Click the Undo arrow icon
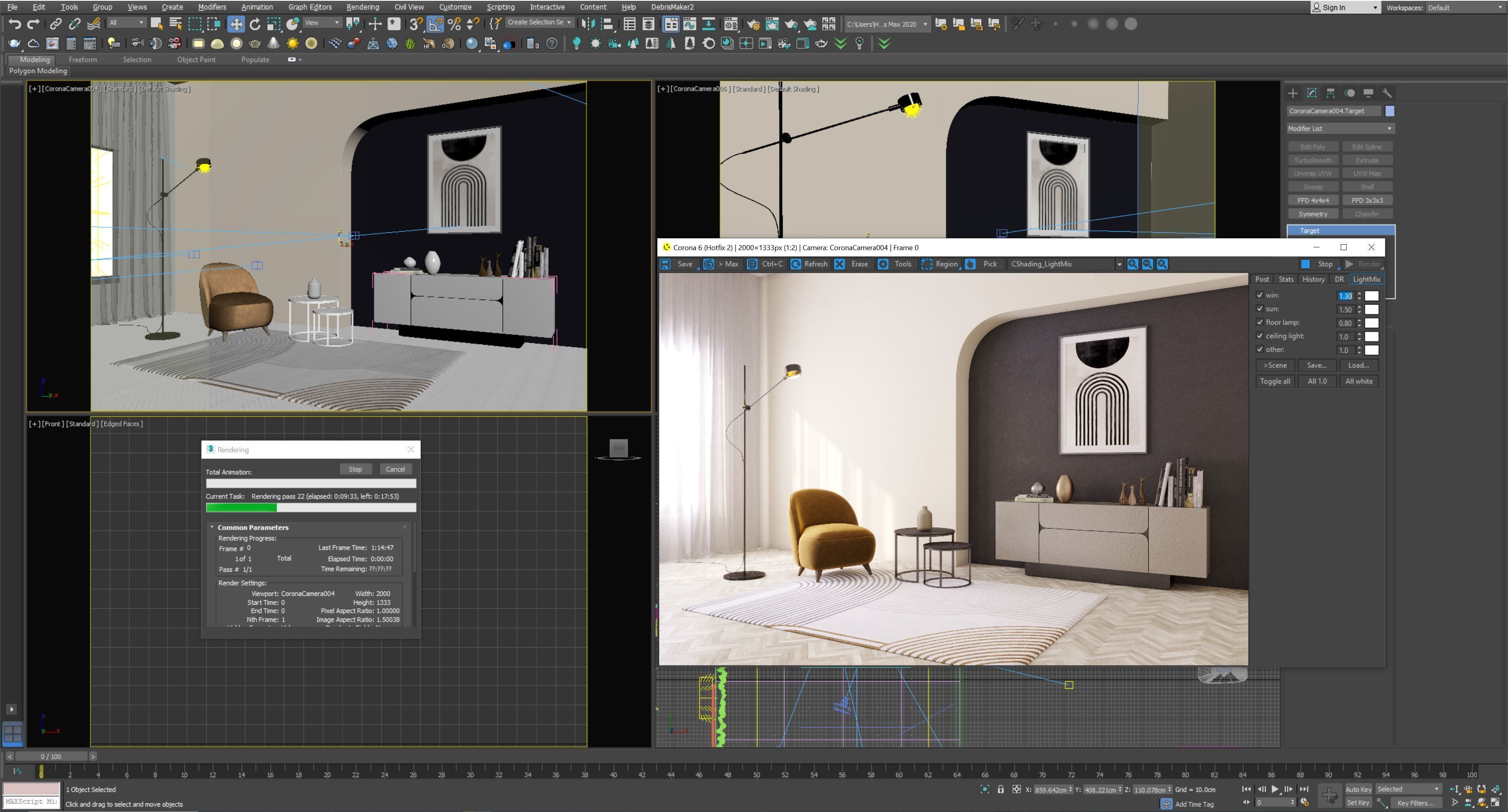The width and height of the screenshot is (1508, 812). tap(15, 24)
